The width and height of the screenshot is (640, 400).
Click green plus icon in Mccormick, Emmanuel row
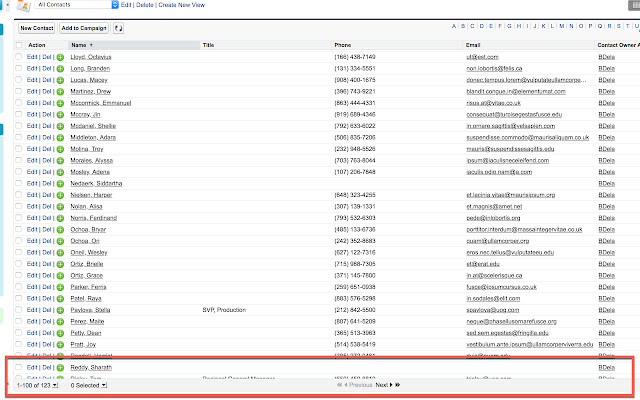(60, 103)
